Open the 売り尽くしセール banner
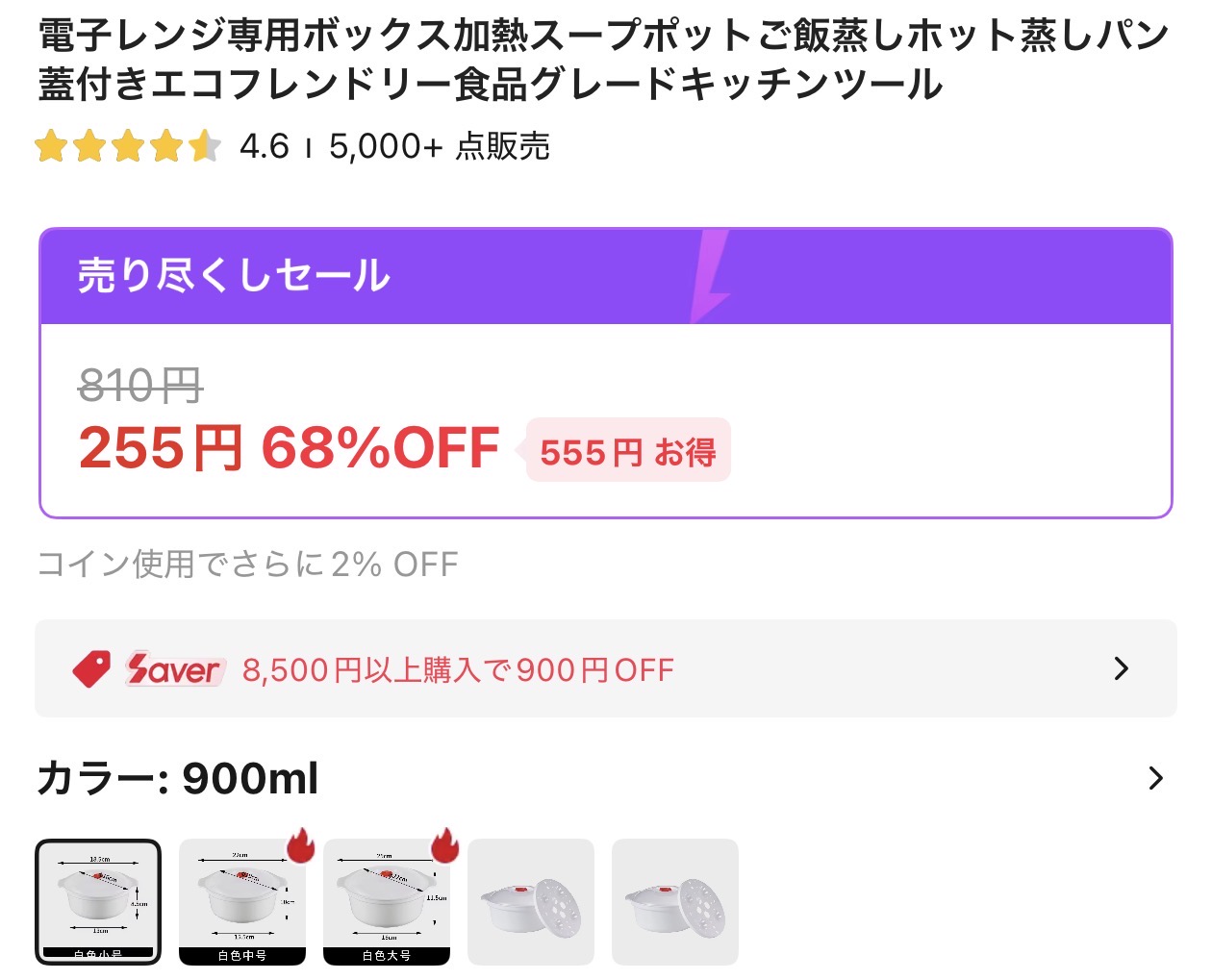The image size is (1212, 980). pos(606,277)
